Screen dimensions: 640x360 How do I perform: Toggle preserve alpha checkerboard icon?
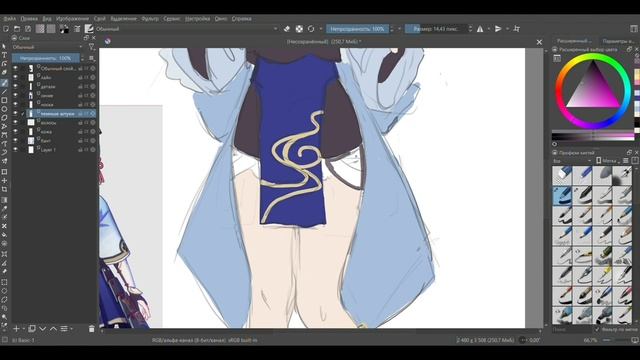299,29
